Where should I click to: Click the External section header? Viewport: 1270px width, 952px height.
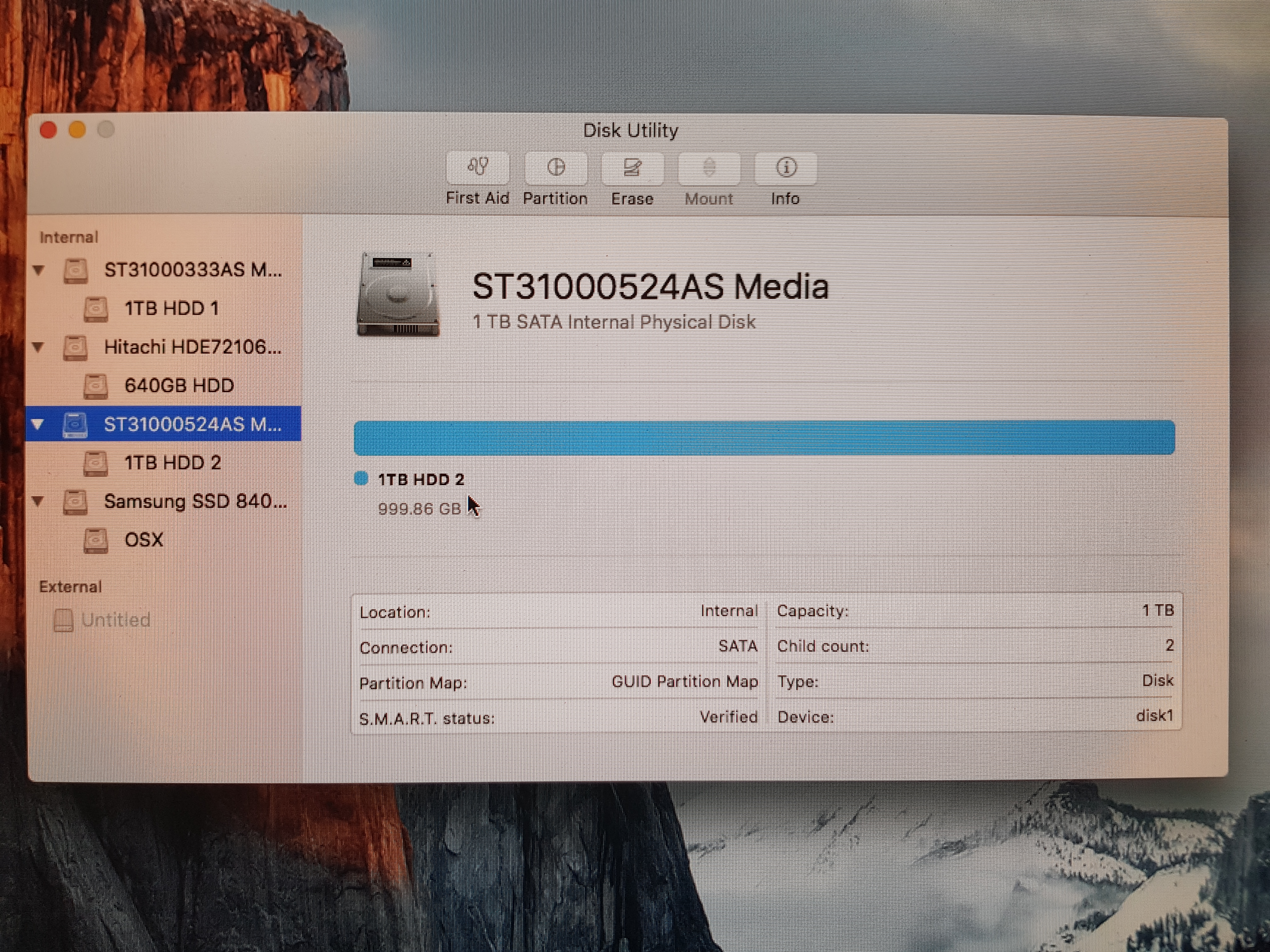[70, 586]
